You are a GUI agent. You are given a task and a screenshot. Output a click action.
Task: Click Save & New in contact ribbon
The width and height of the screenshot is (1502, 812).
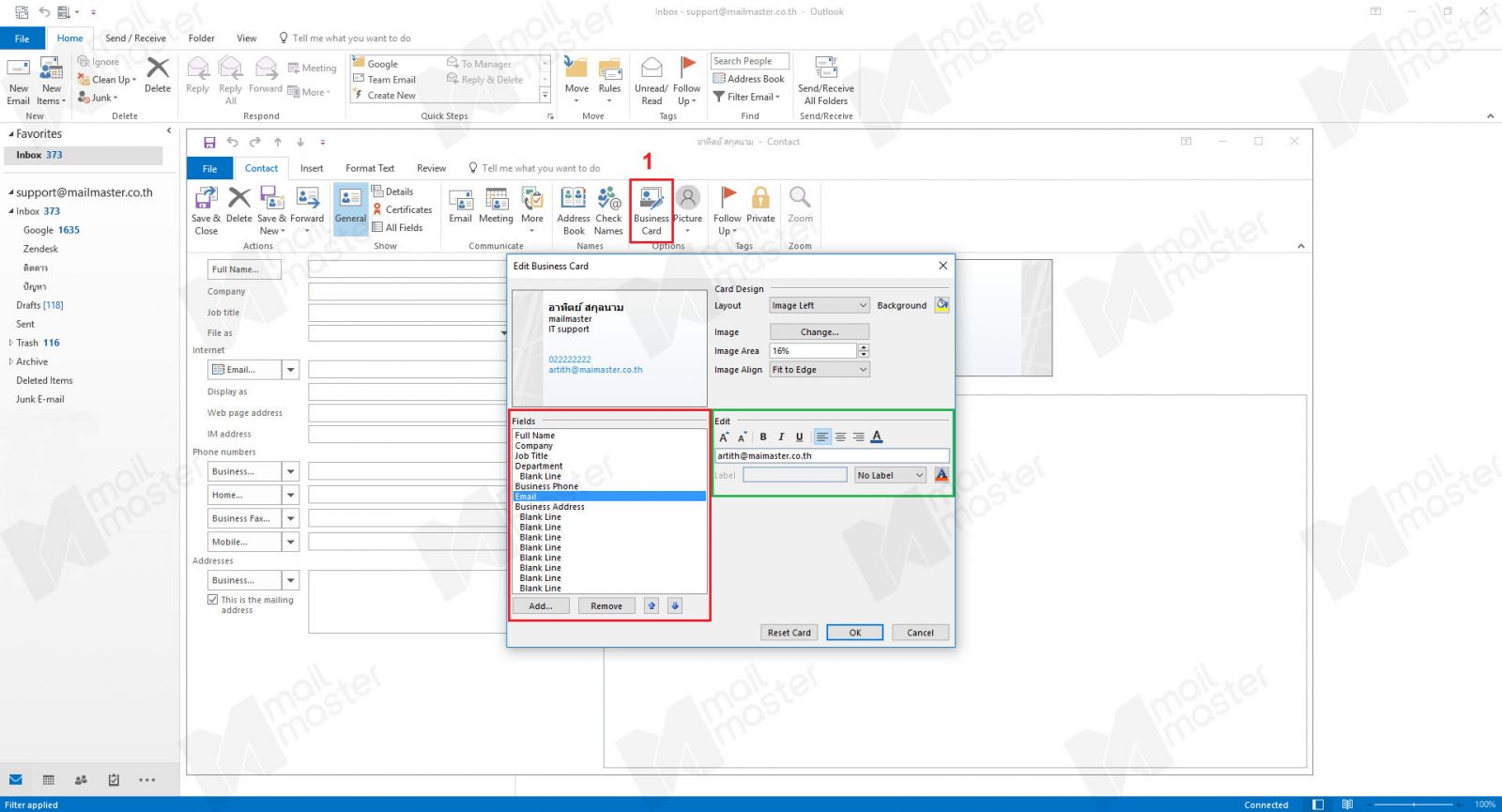(x=271, y=210)
